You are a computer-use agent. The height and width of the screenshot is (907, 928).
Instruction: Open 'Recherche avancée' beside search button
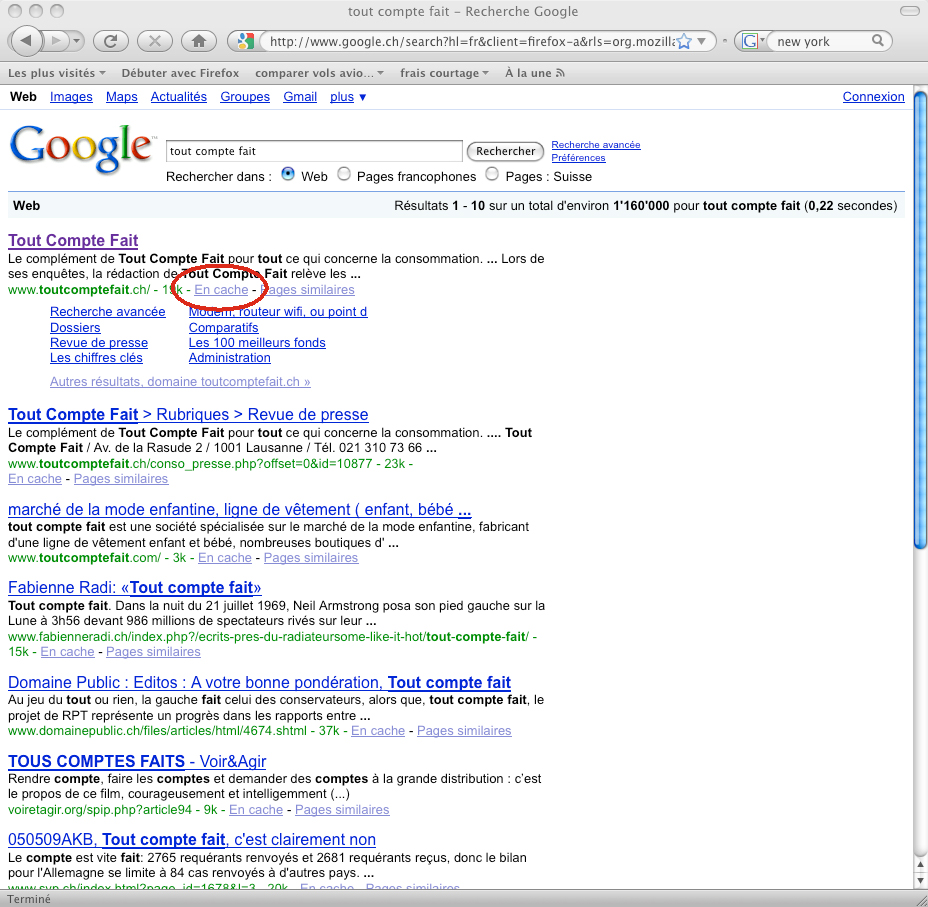click(x=596, y=144)
